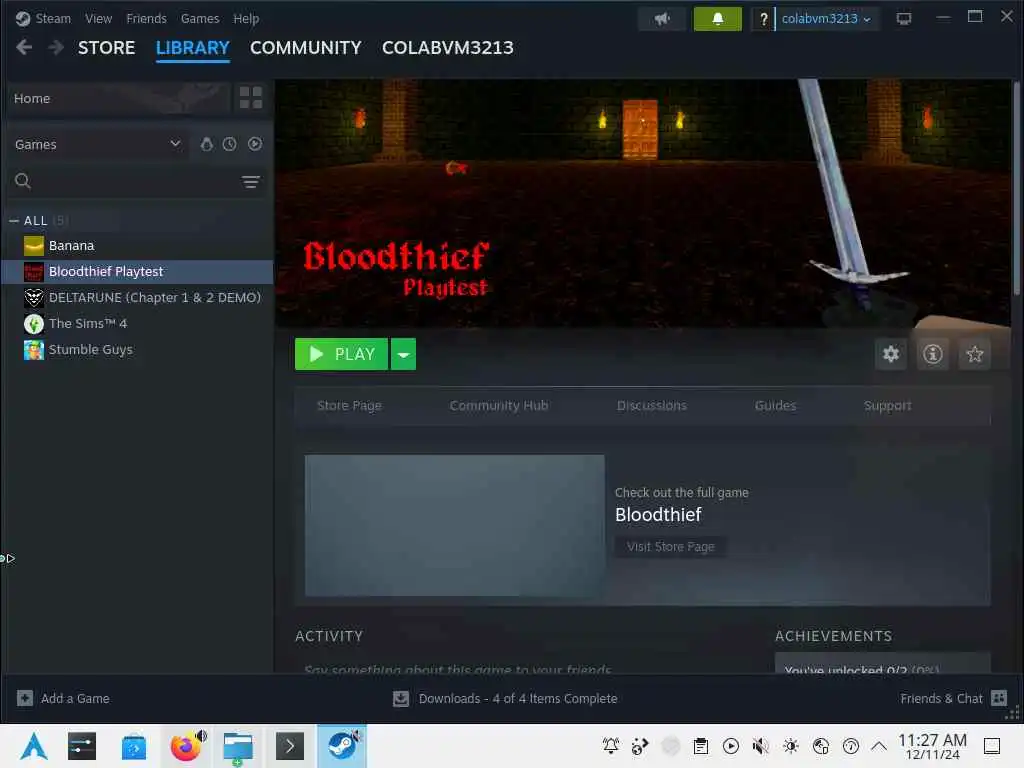Go back with the left arrow

click(x=24, y=47)
